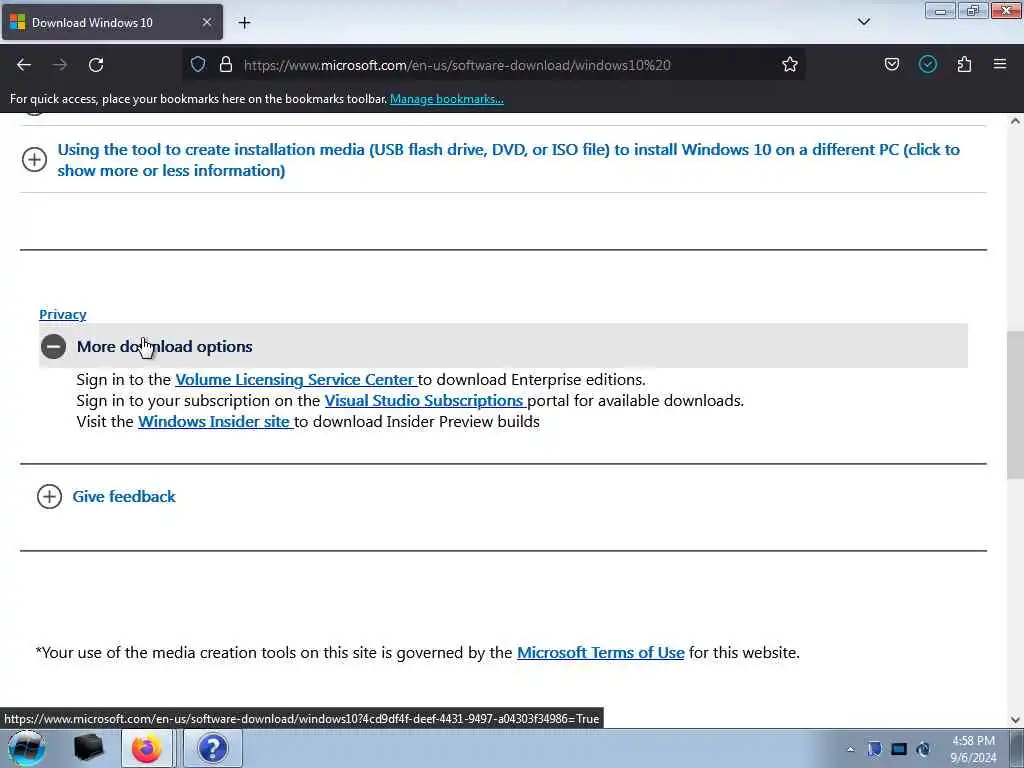Click text 'to download Insider Preview builds'

coord(417,421)
